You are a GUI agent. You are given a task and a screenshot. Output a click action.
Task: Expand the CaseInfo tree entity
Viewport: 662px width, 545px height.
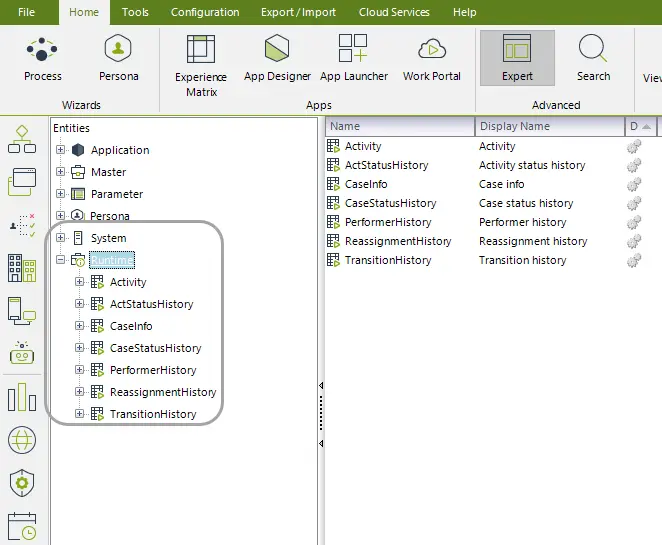(x=79, y=325)
